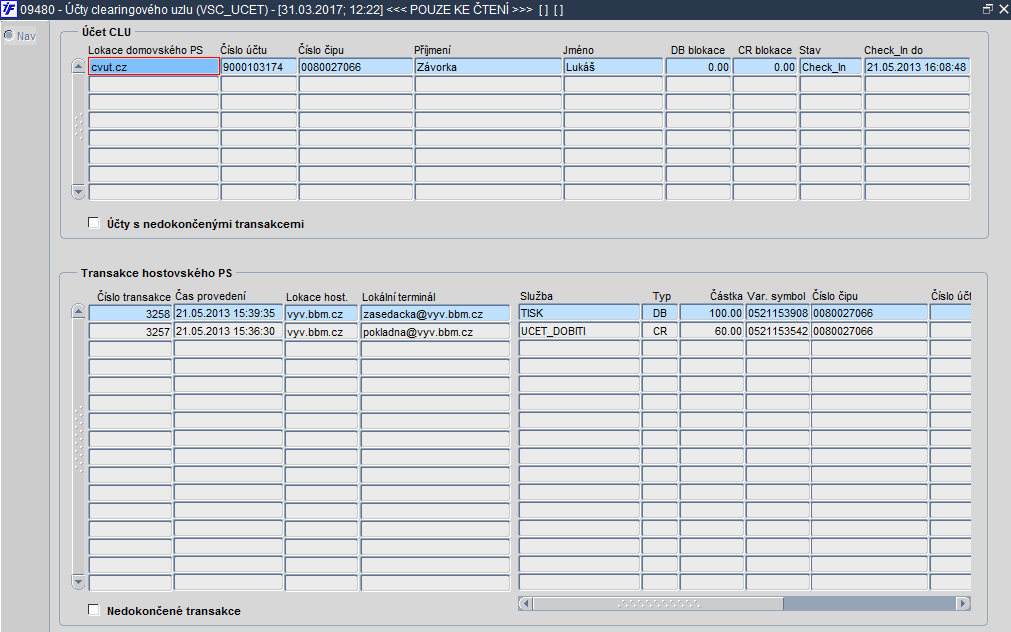1011x632 pixels.
Task: Click variable symbol 0521153542
Action: pos(778,331)
